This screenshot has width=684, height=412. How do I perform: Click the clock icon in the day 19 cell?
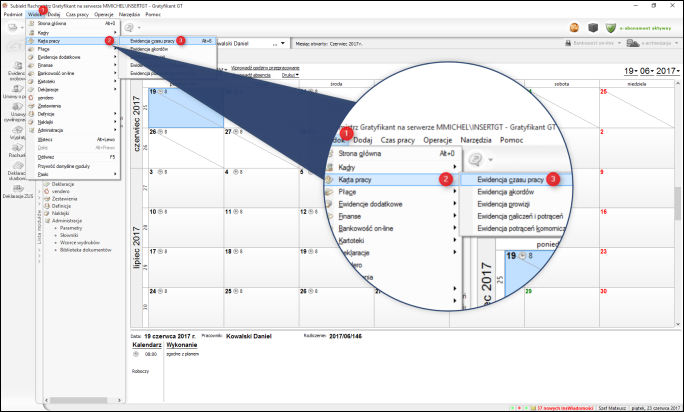coord(160,92)
